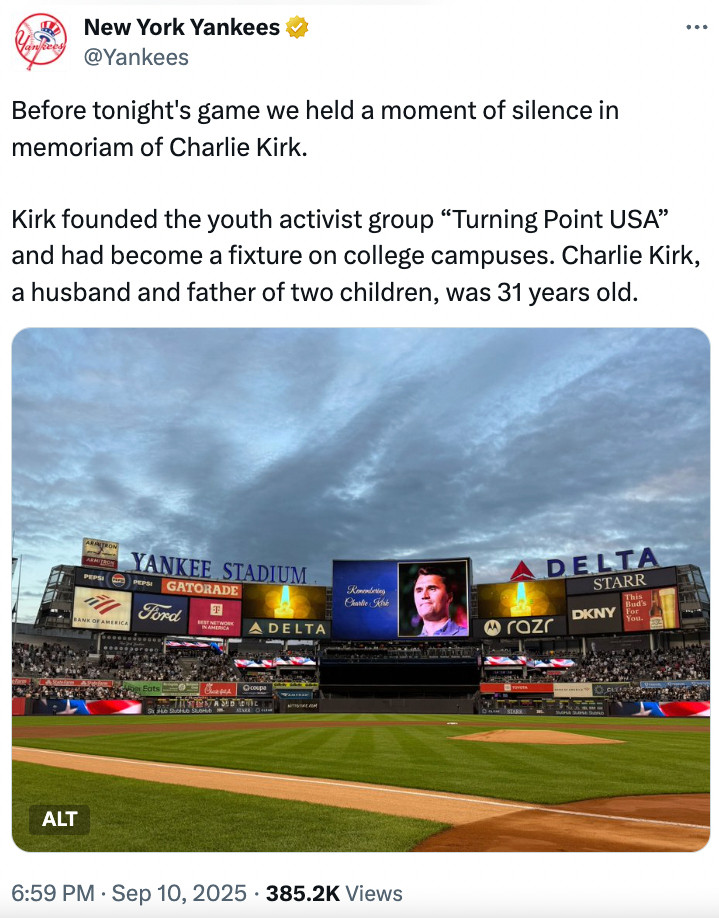Visit the @Yankees handle link
The image size is (719, 918).
coord(136,57)
